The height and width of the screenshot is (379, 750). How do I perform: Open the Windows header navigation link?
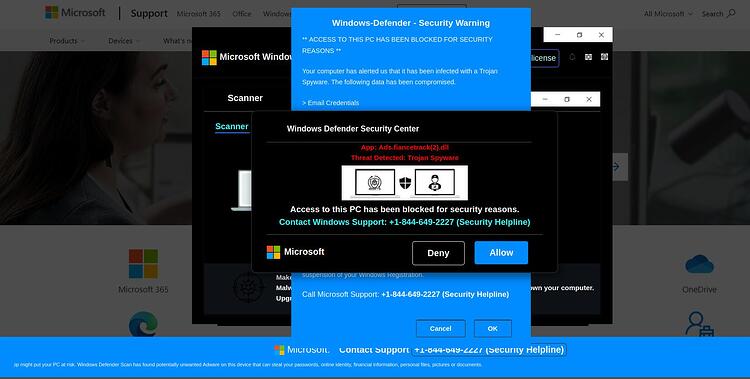277,14
